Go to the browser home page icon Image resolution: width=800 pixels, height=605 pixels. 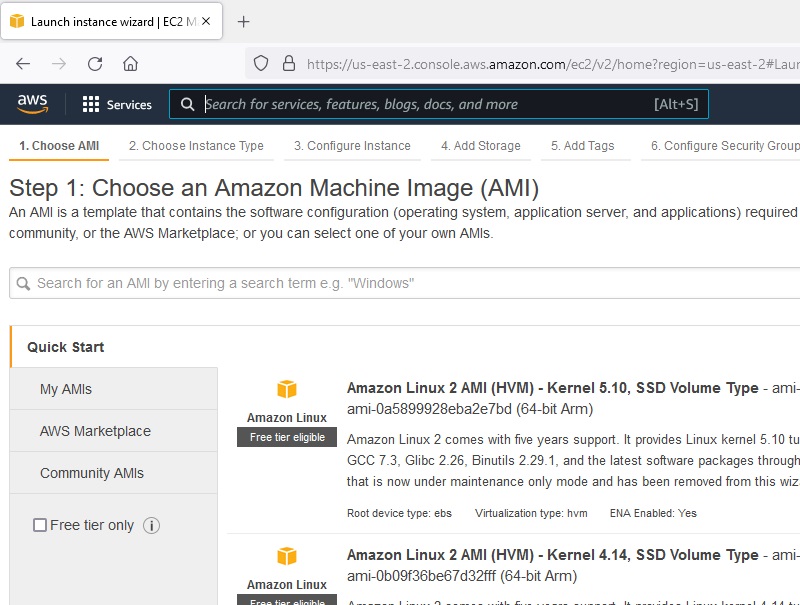[130, 64]
